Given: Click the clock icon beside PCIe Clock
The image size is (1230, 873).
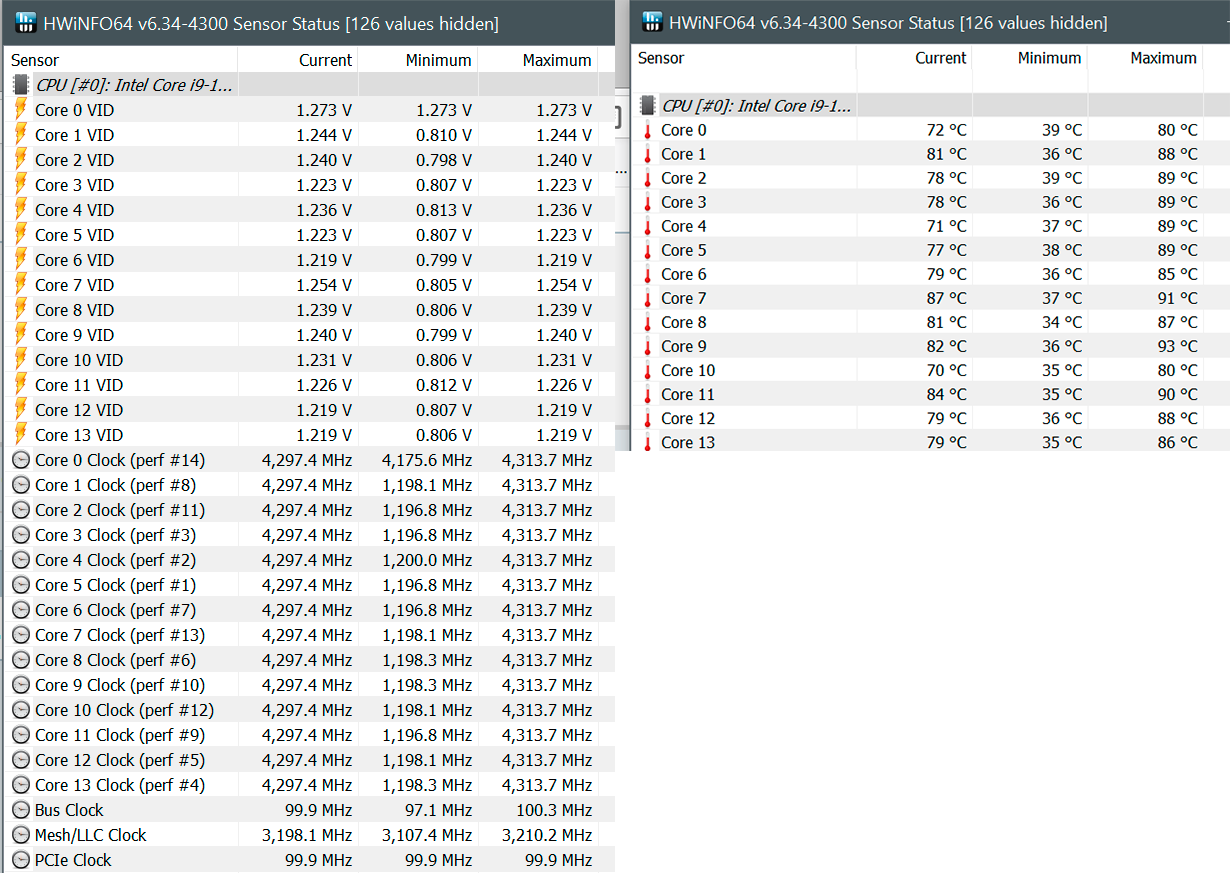Looking at the screenshot, I should click(21, 860).
